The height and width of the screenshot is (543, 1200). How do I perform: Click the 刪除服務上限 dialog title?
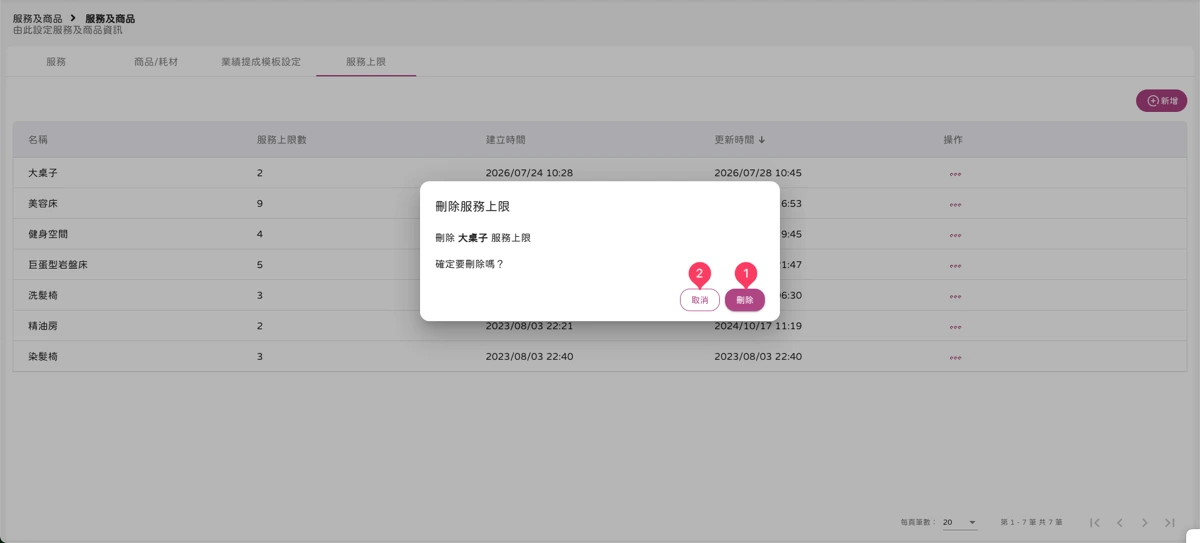point(473,206)
